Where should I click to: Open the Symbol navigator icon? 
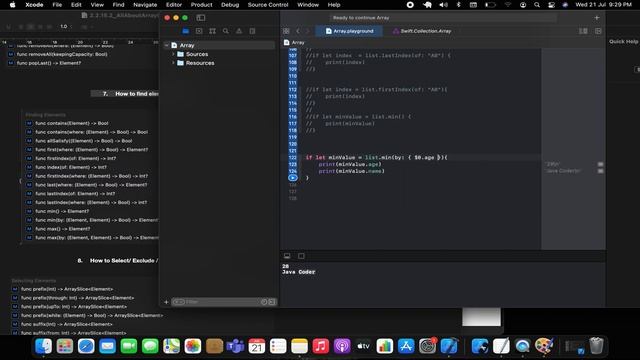click(212, 31)
